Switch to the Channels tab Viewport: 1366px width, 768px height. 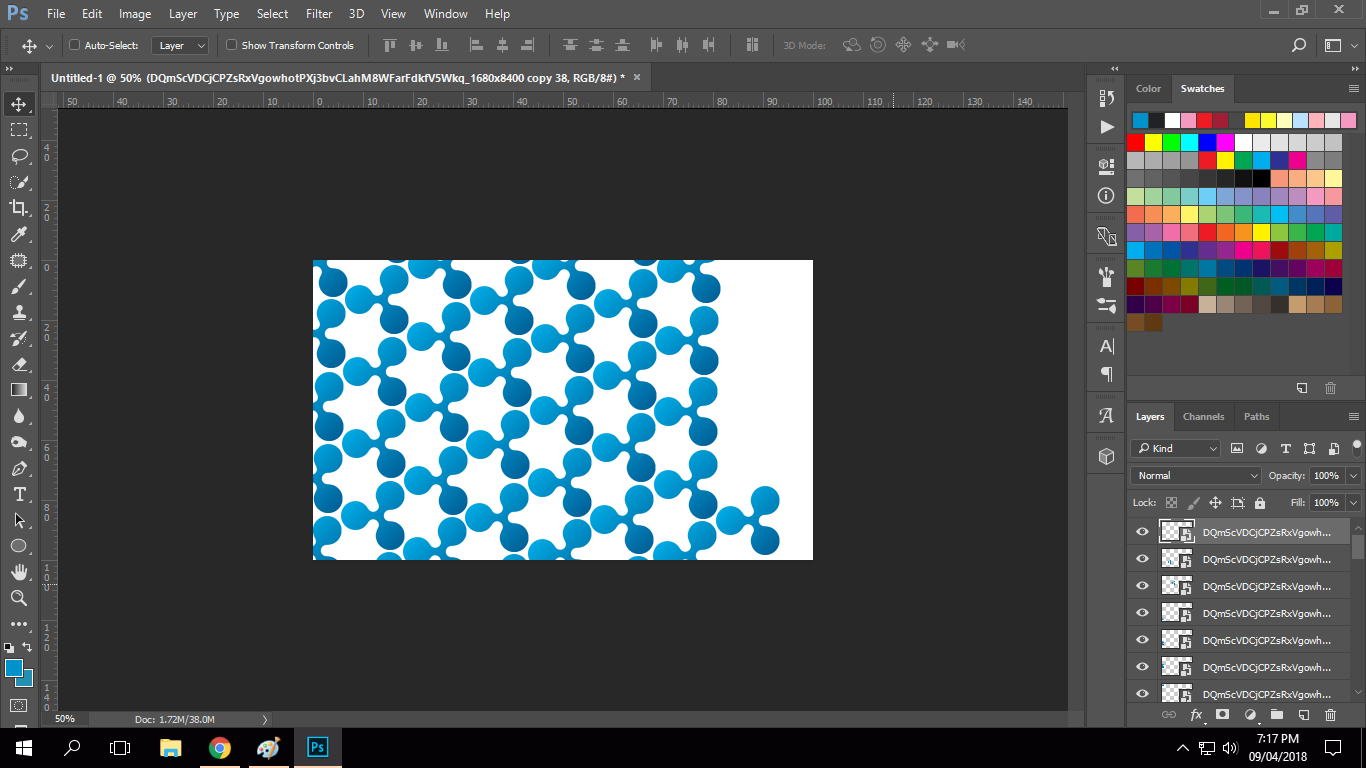[x=1203, y=416]
